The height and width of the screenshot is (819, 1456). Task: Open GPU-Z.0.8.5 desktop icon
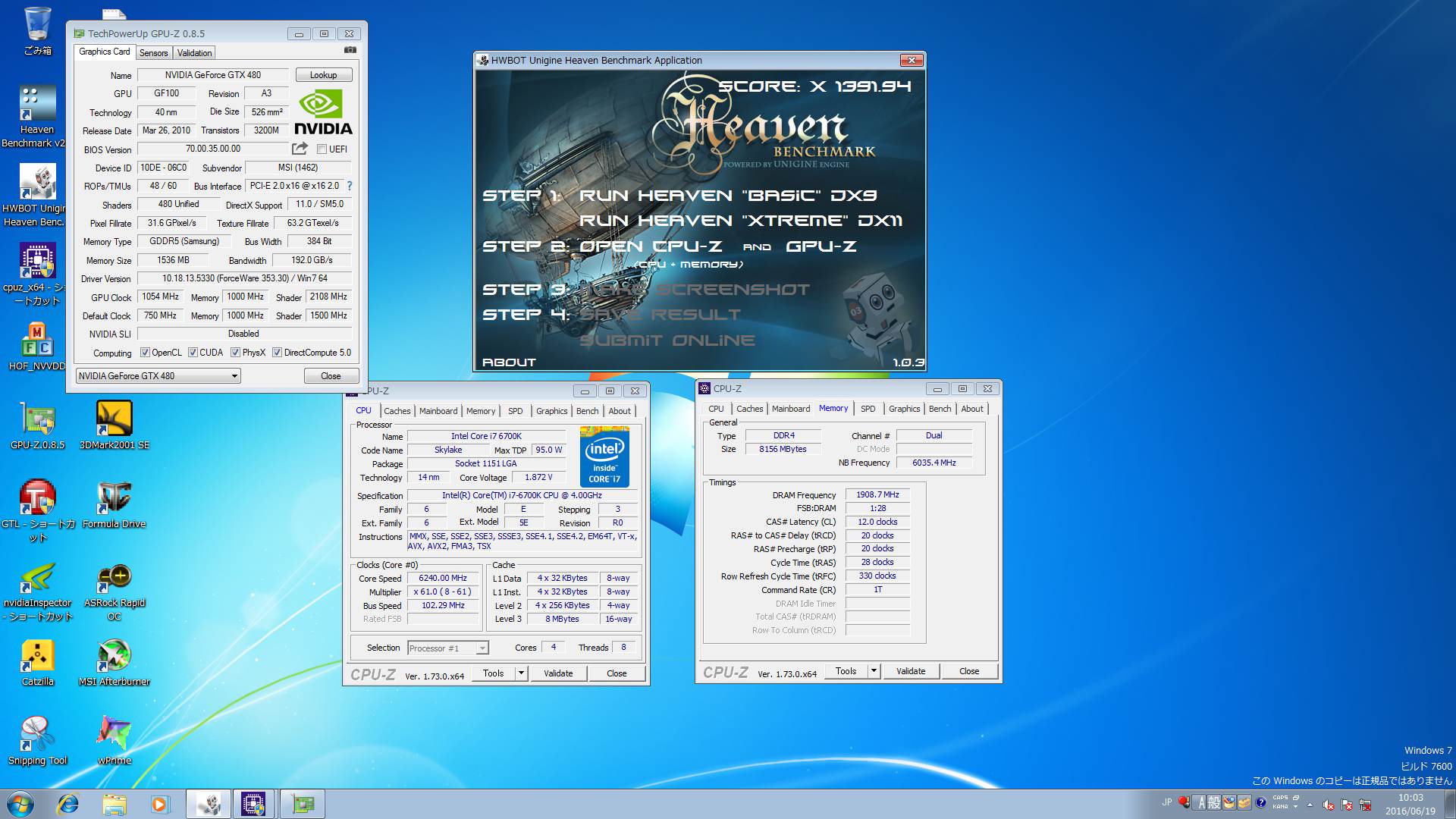pos(37,425)
